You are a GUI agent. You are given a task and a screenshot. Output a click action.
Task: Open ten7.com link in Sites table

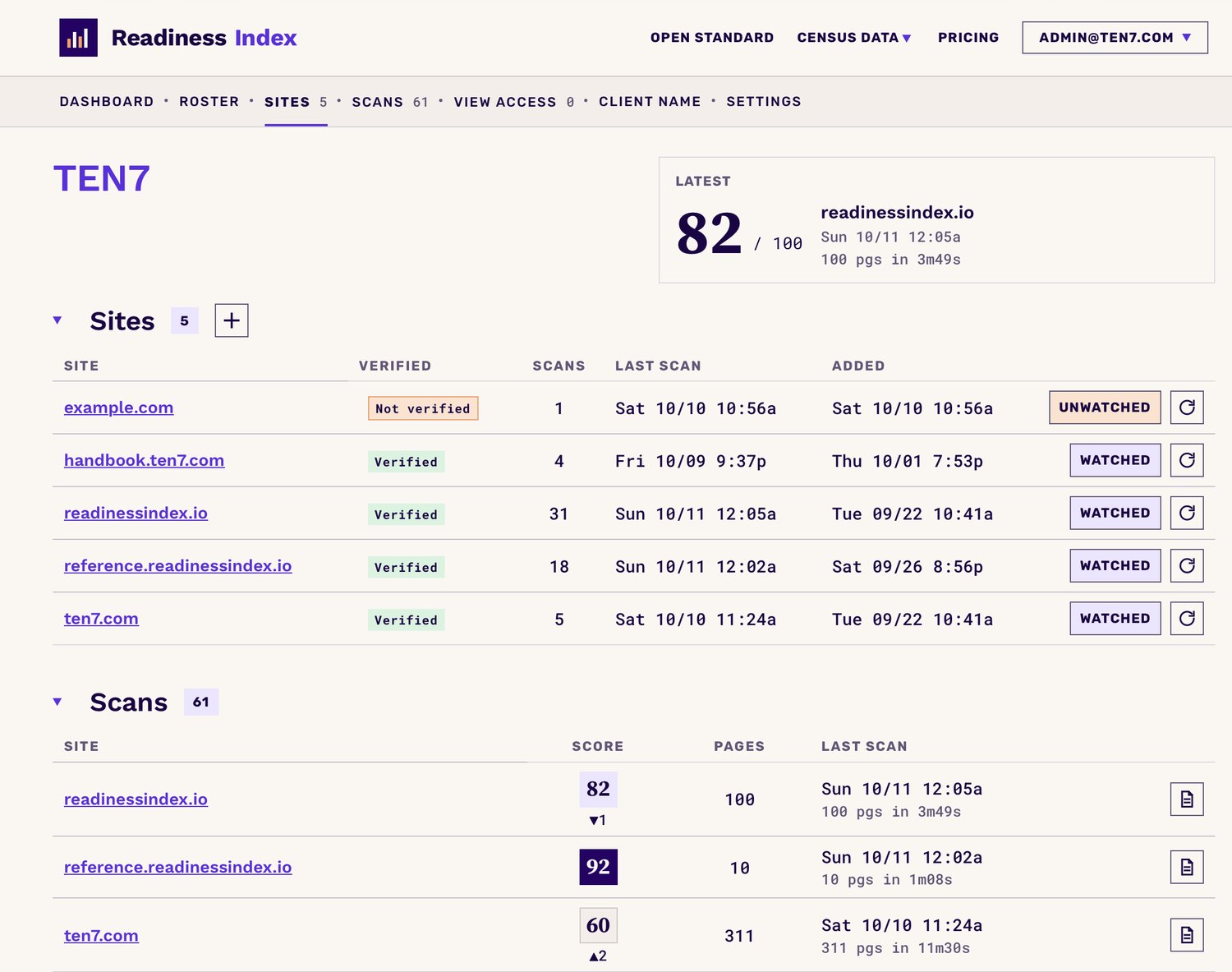101,618
